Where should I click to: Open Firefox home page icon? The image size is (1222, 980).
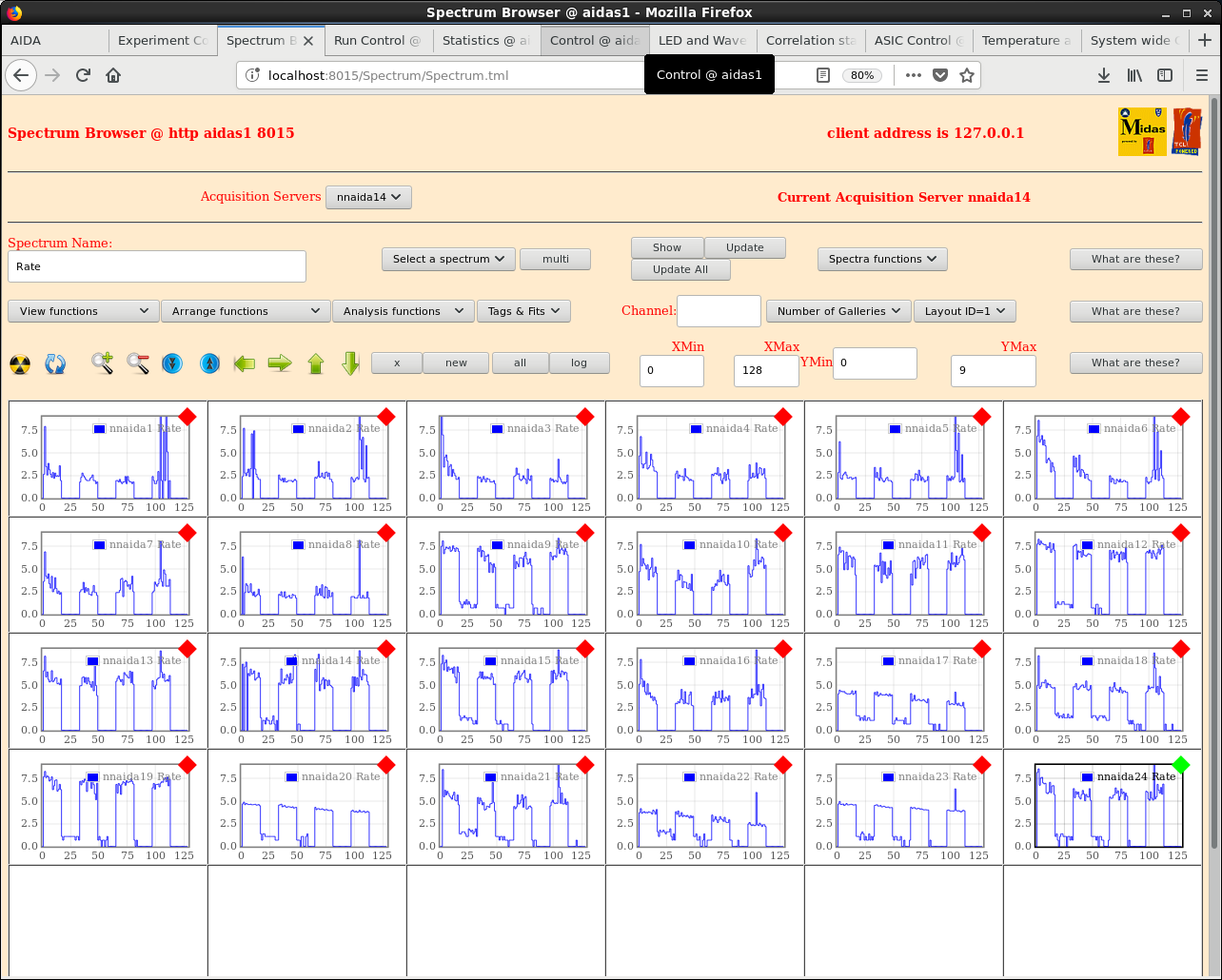(x=113, y=75)
